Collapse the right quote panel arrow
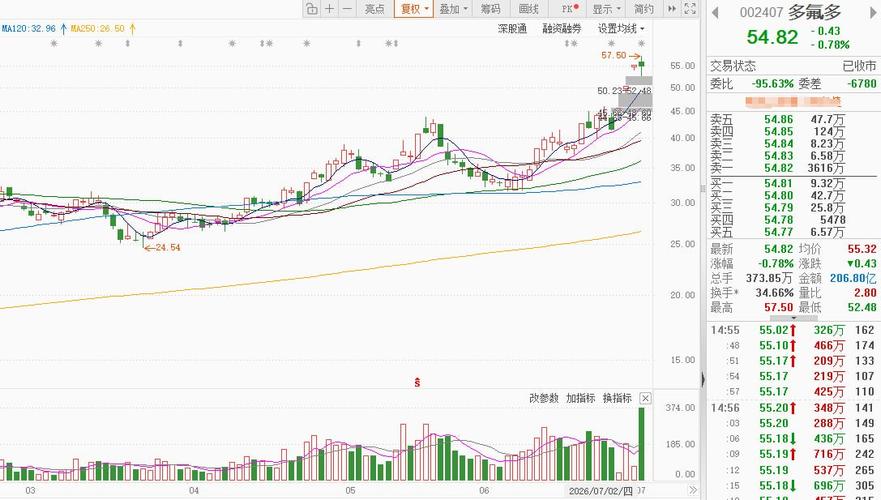 (703, 380)
